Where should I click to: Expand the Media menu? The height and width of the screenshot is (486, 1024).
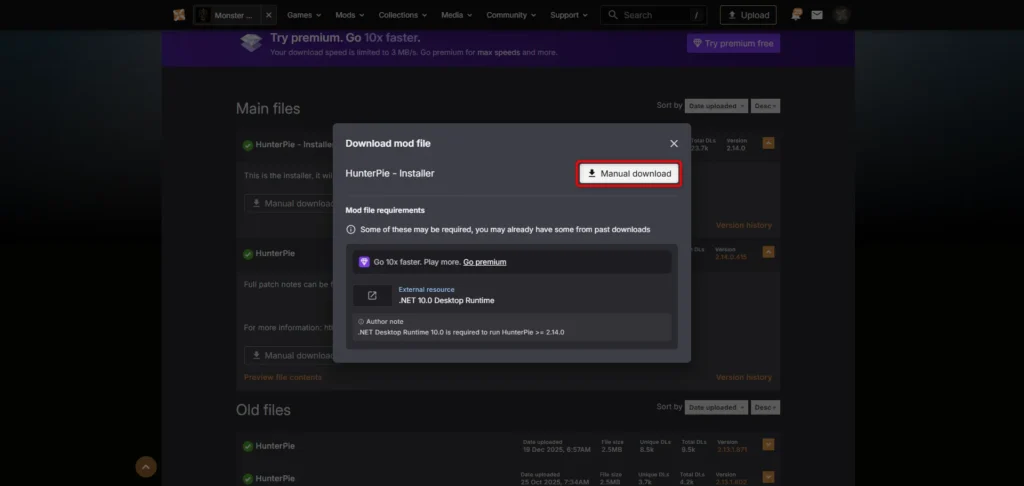[x=456, y=15]
